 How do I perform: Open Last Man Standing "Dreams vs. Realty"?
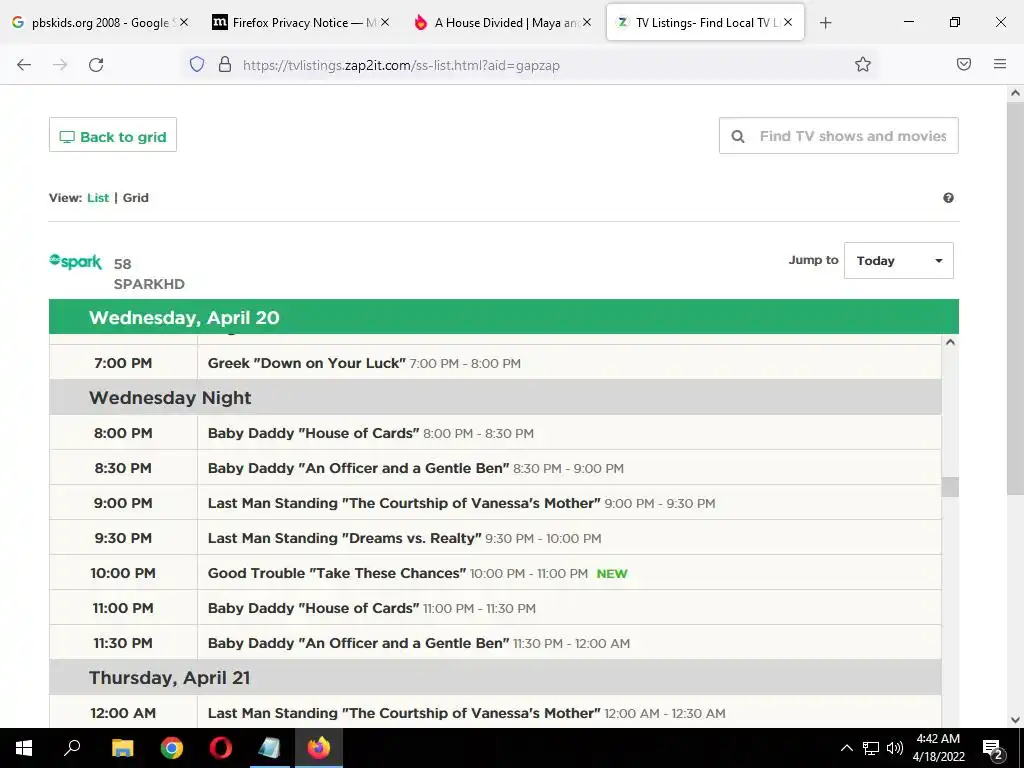pyautogui.click(x=344, y=538)
